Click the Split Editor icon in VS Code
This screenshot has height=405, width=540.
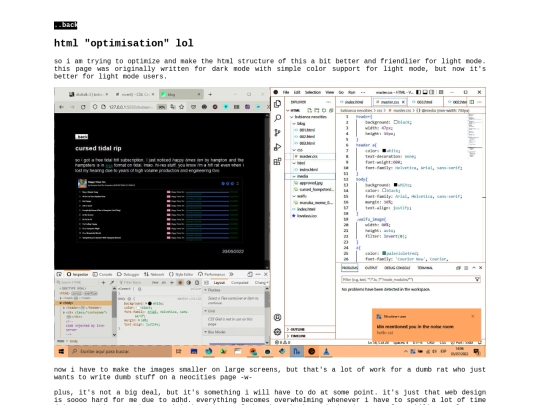(471, 102)
